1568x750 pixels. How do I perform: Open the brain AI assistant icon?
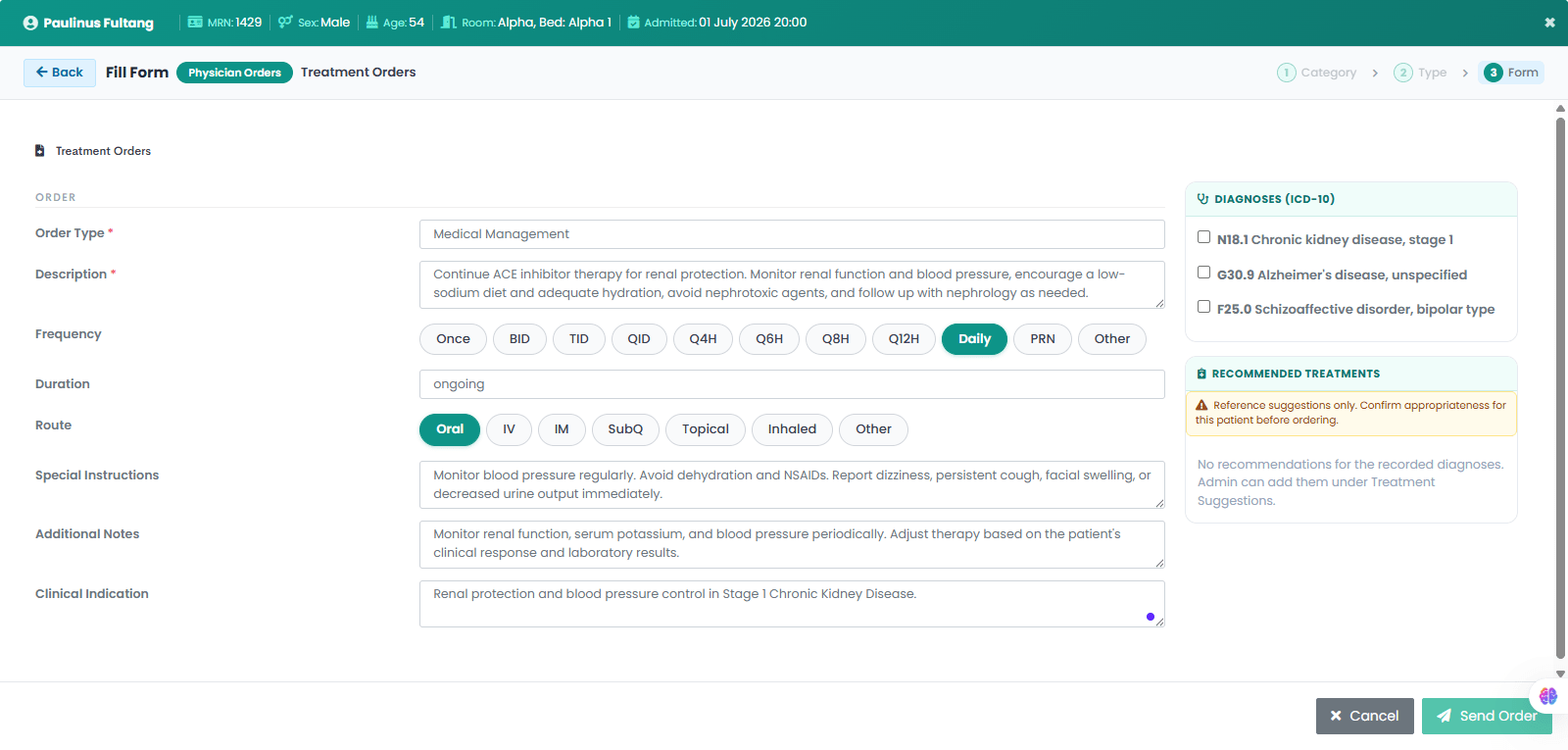pos(1548,695)
